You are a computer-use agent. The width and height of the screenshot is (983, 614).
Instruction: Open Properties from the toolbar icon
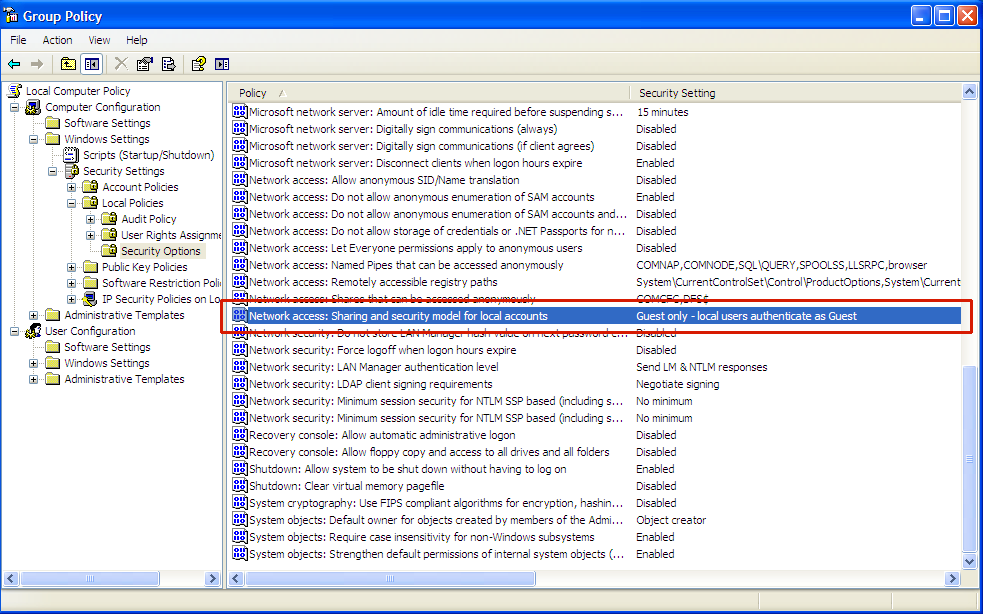[144, 64]
